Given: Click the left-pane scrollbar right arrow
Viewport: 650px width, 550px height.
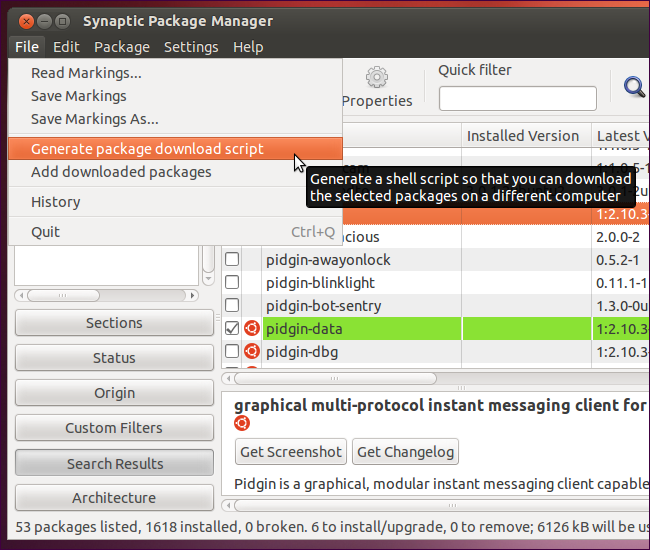Looking at the screenshot, I should pos(192,296).
